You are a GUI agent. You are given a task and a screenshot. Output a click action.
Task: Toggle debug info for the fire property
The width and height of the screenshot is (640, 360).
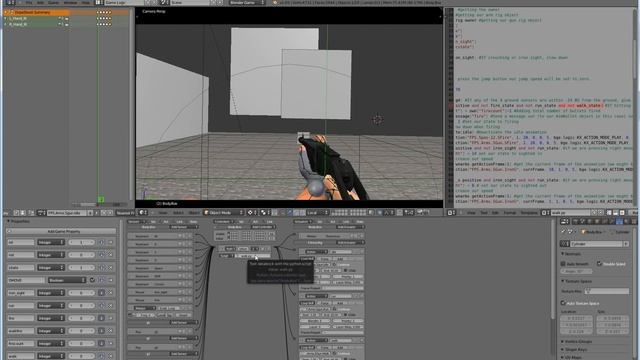click(102, 318)
